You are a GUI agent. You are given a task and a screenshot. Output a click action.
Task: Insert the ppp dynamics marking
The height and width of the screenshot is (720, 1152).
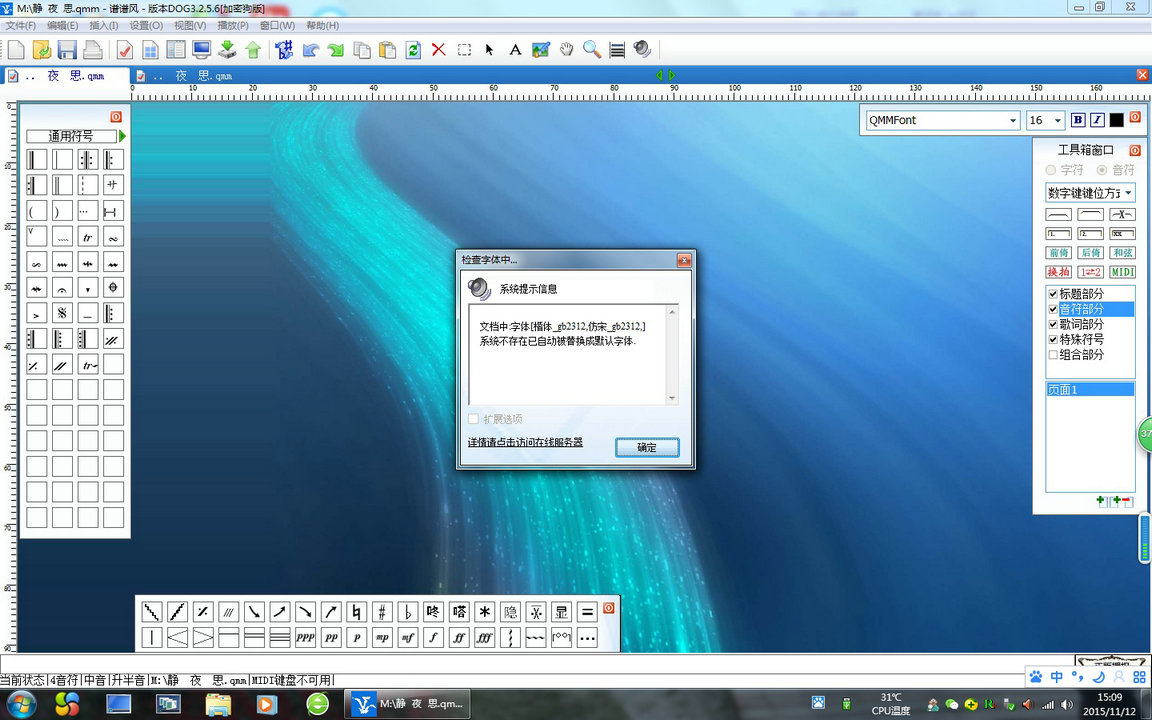(305, 638)
